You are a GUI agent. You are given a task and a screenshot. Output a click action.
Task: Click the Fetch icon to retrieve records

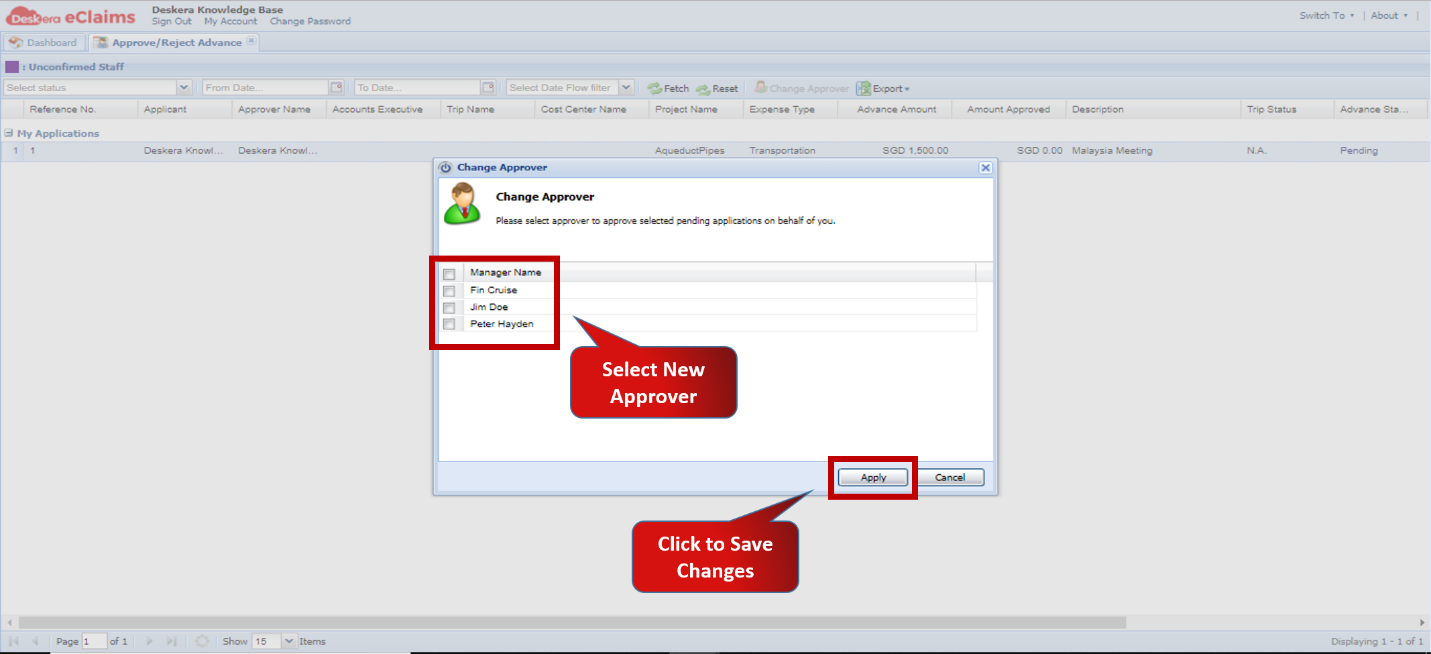coord(655,88)
